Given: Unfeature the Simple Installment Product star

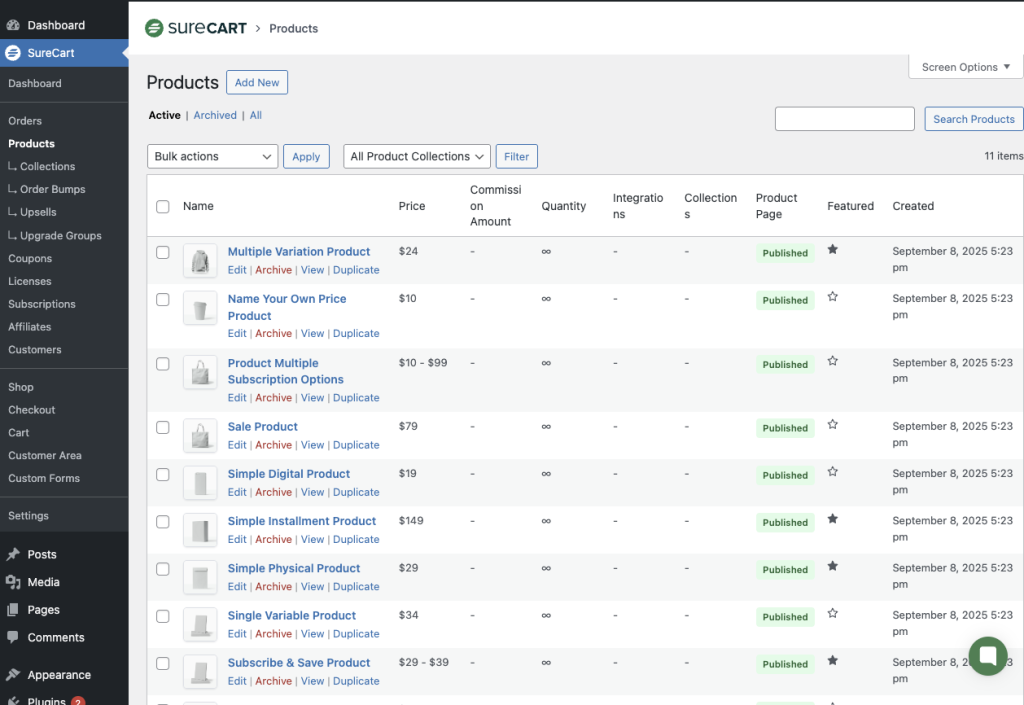Looking at the screenshot, I should coord(832,519).
